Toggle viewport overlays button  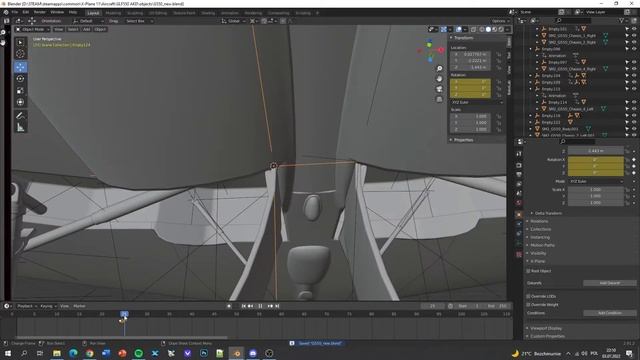[459, 29]
